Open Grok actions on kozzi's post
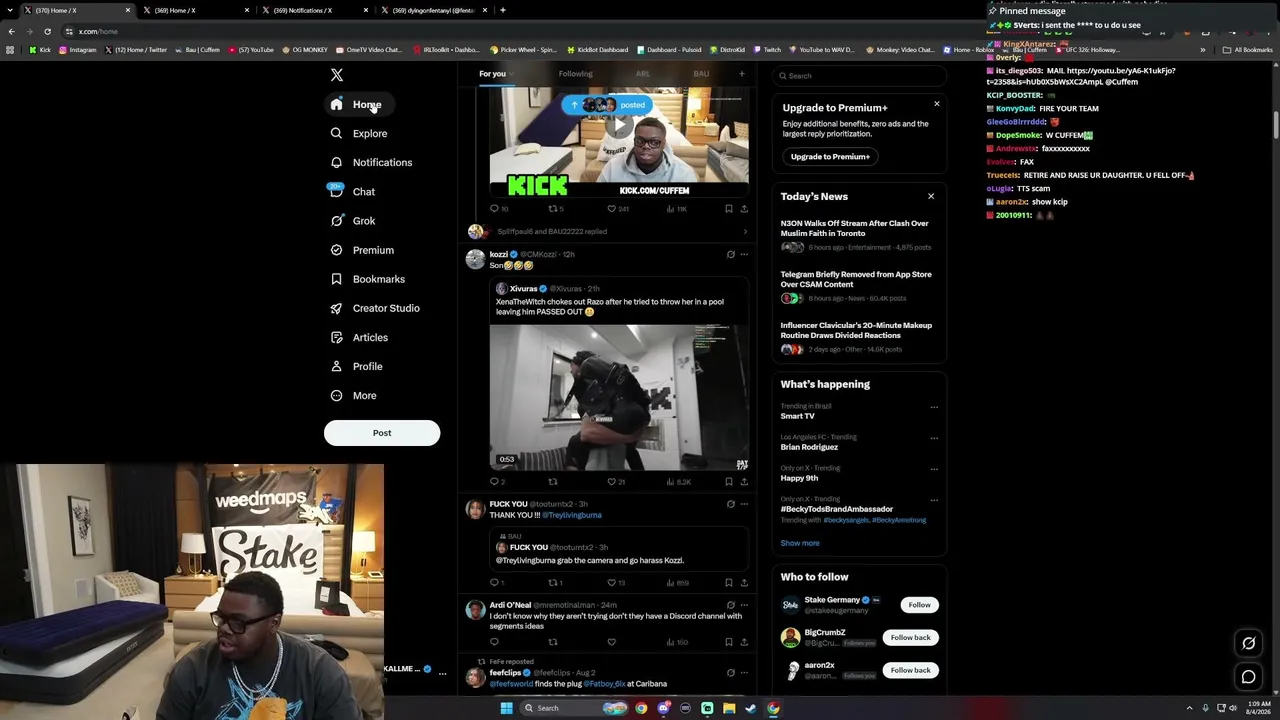This screenshot has width=1280, height=720. tap(730, 255)
